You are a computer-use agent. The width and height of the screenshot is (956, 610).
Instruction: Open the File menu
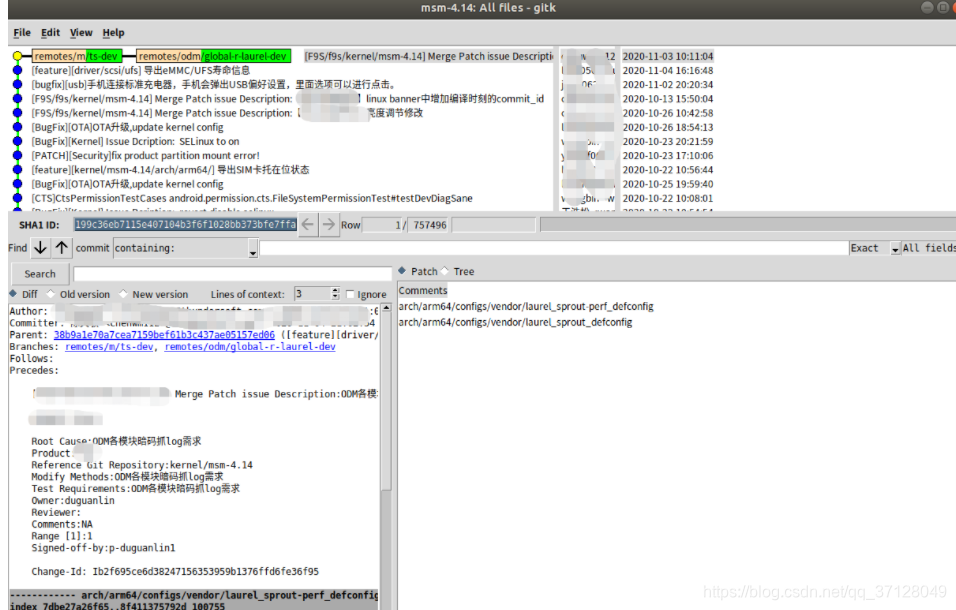pos(21,33)
